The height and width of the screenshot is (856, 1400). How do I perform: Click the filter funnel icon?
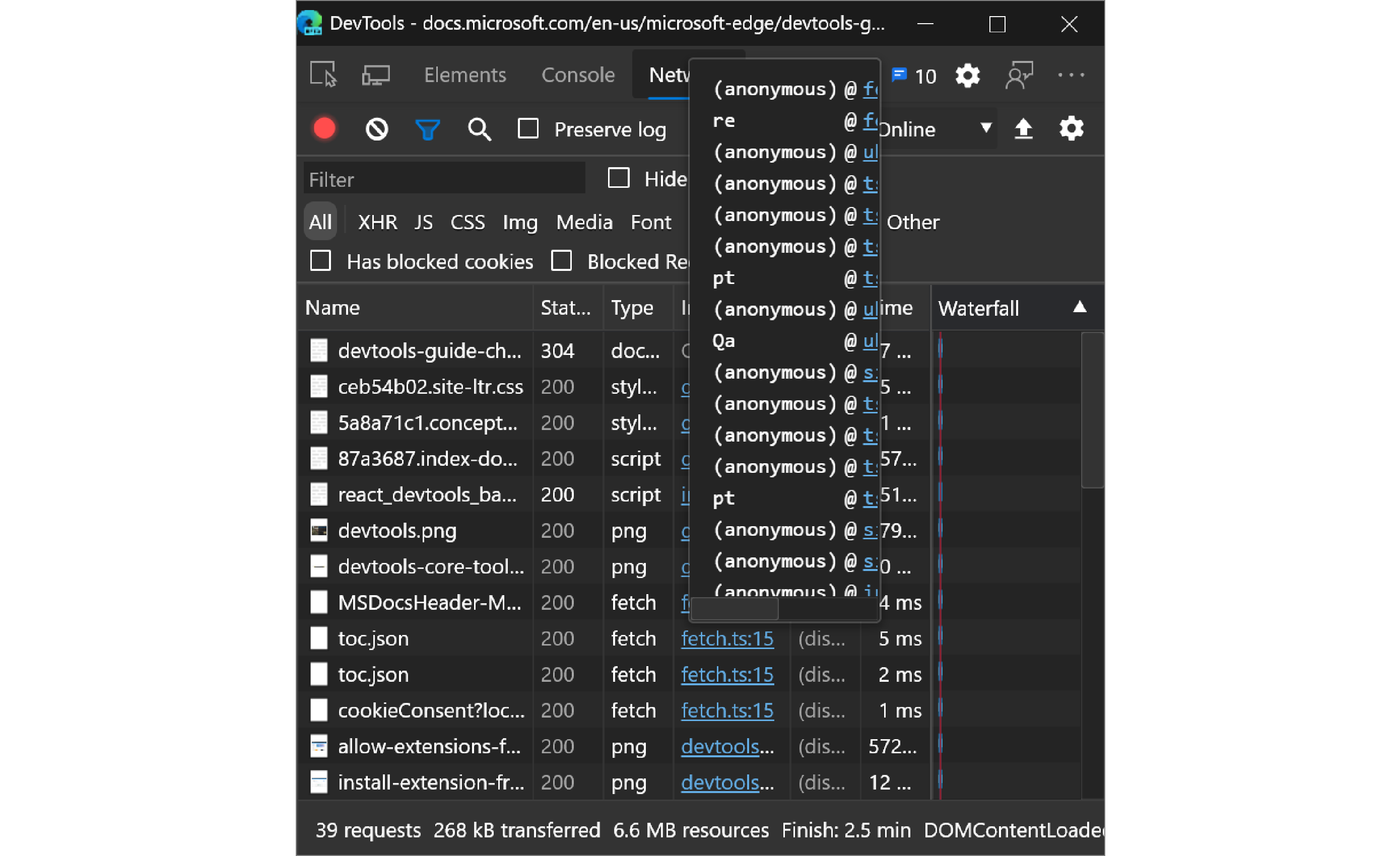pyautogui.click(x=428, y=128)
